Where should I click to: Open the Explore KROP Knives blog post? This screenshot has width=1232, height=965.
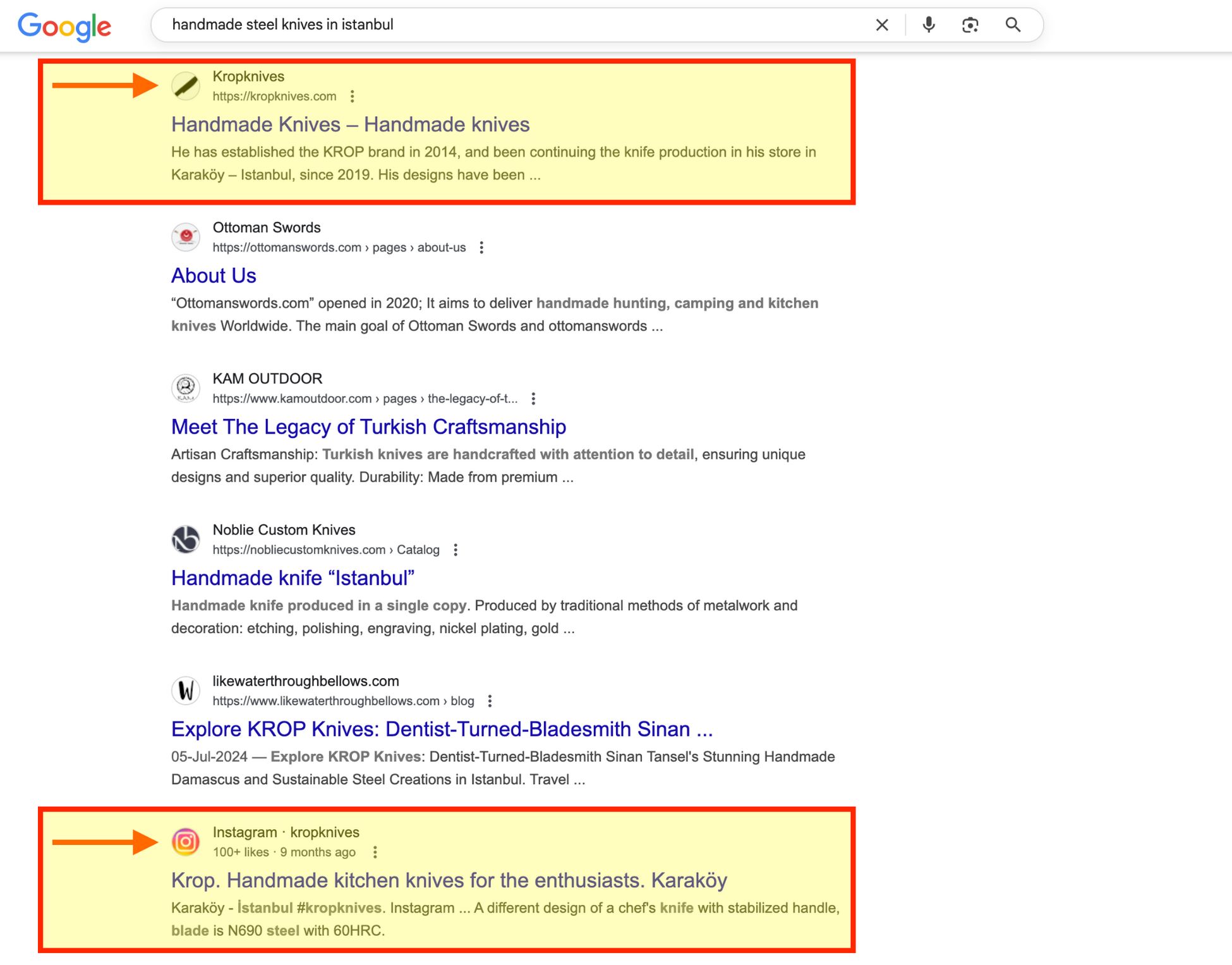441,729
